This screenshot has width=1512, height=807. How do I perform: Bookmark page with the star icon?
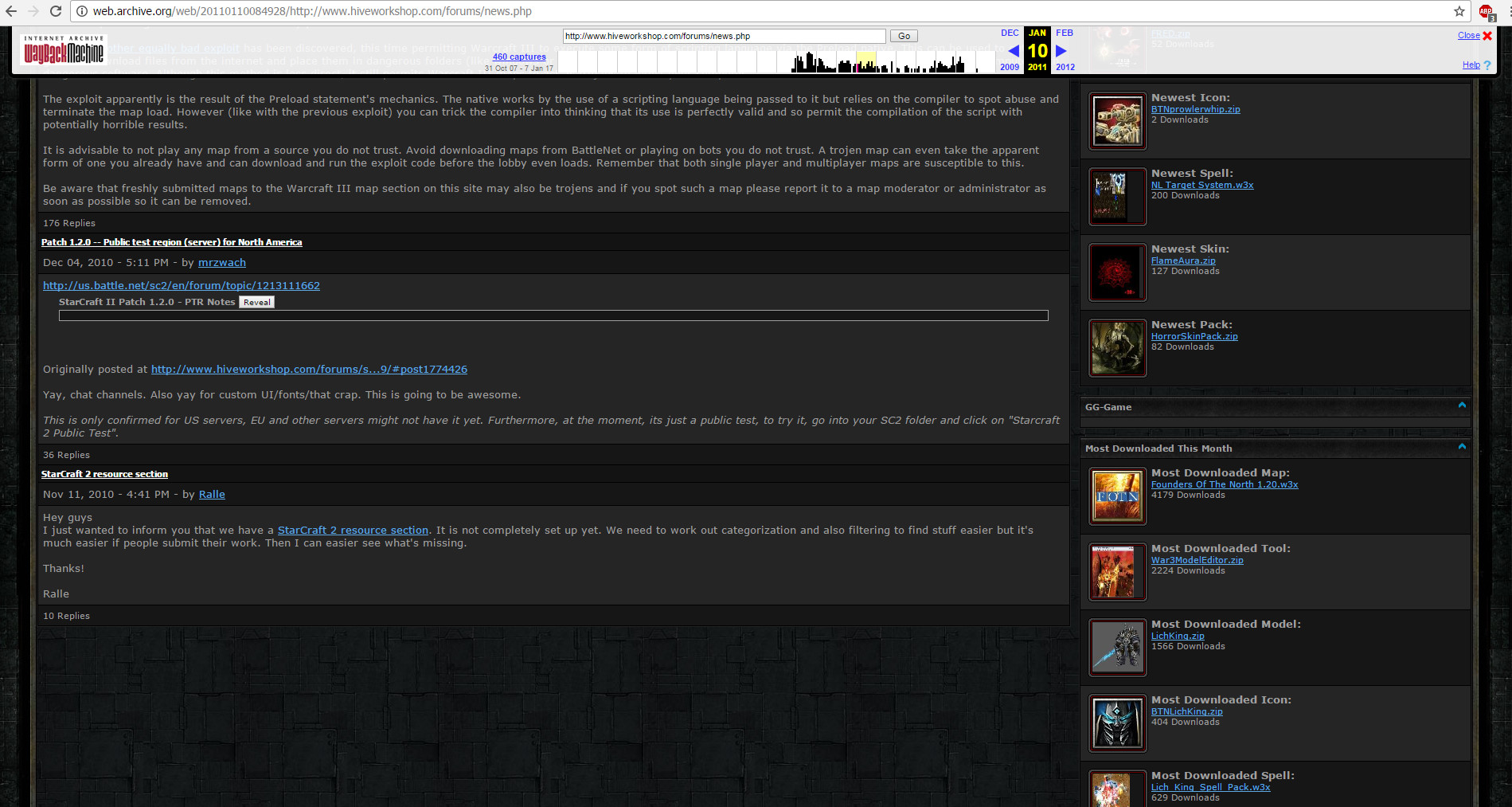click(1459, 11)
